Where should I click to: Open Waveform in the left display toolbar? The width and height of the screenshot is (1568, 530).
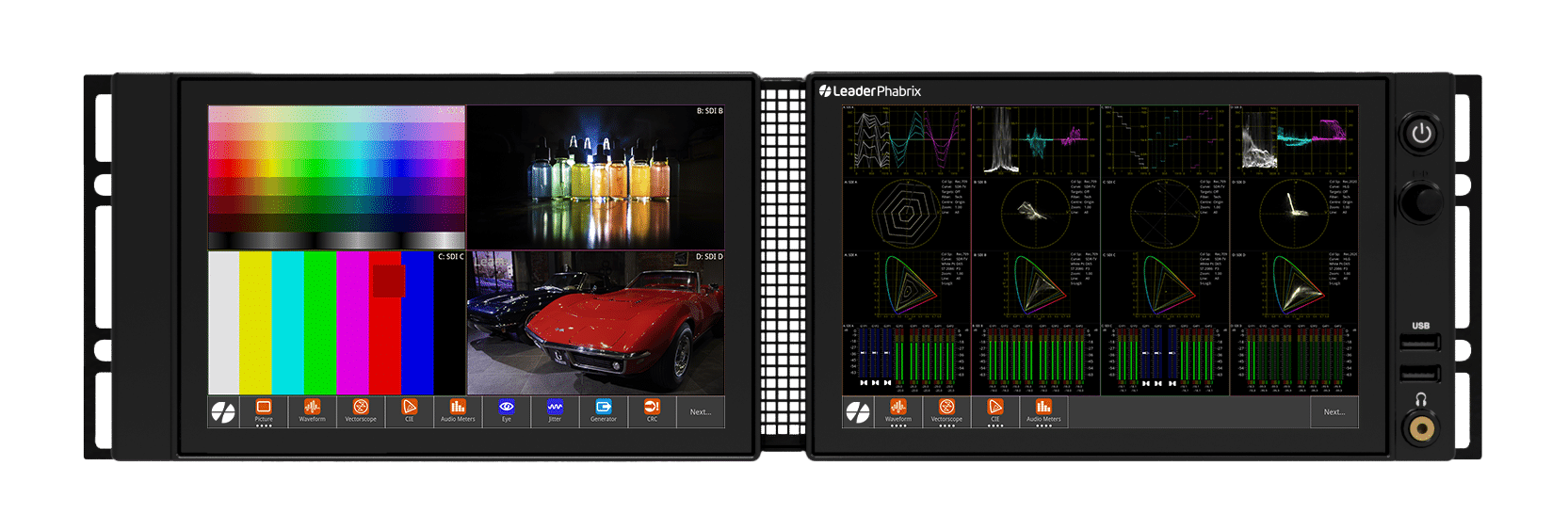click(x=312, y=411)
